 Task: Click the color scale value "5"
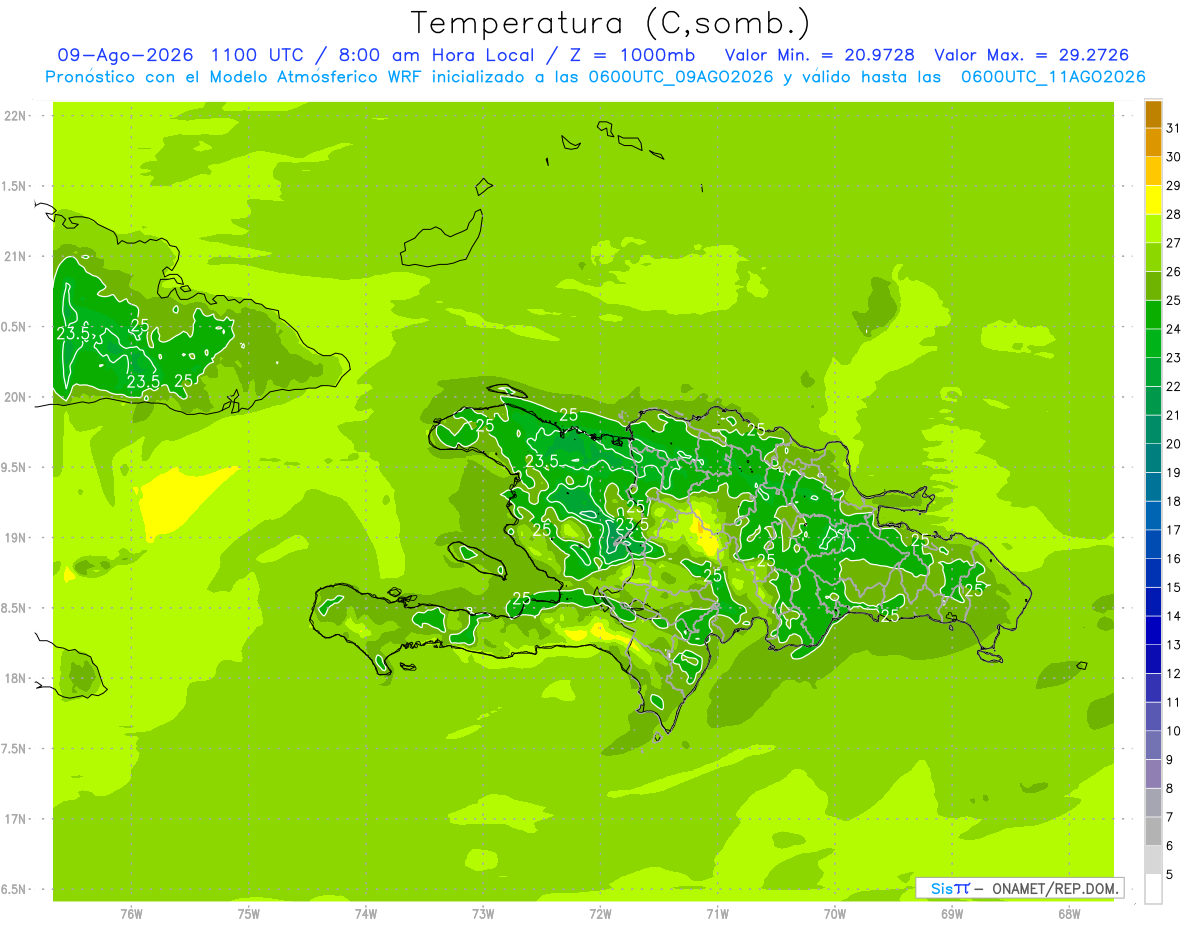coord(1170,874)
